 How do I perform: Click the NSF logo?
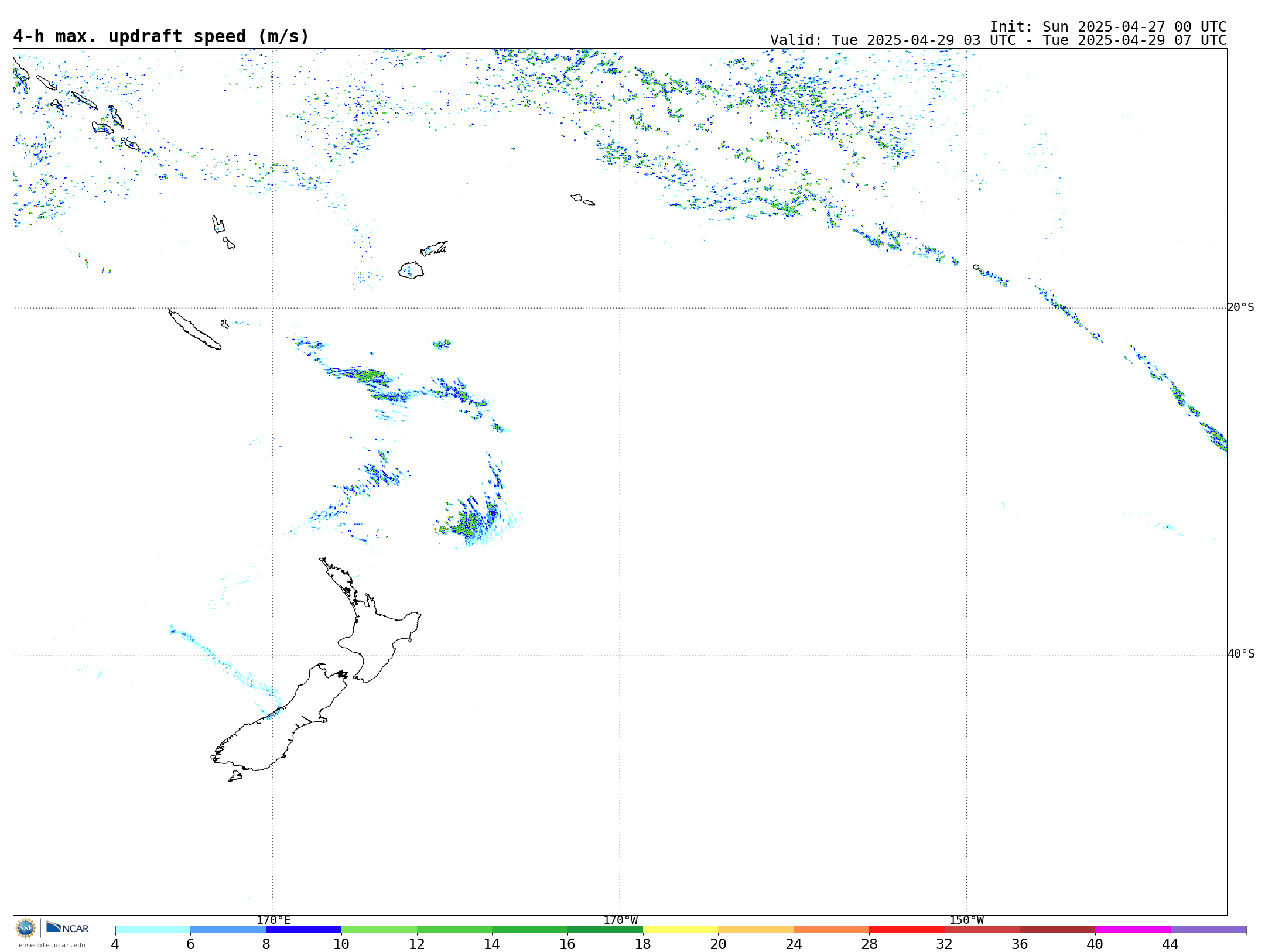coord(26,928)
